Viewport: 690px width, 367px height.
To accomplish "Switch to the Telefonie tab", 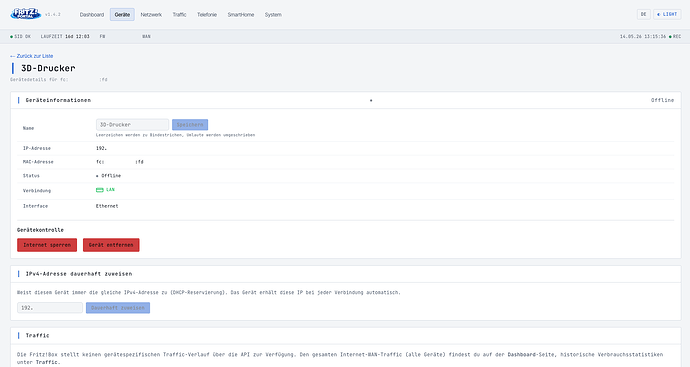I will [207, 15].
